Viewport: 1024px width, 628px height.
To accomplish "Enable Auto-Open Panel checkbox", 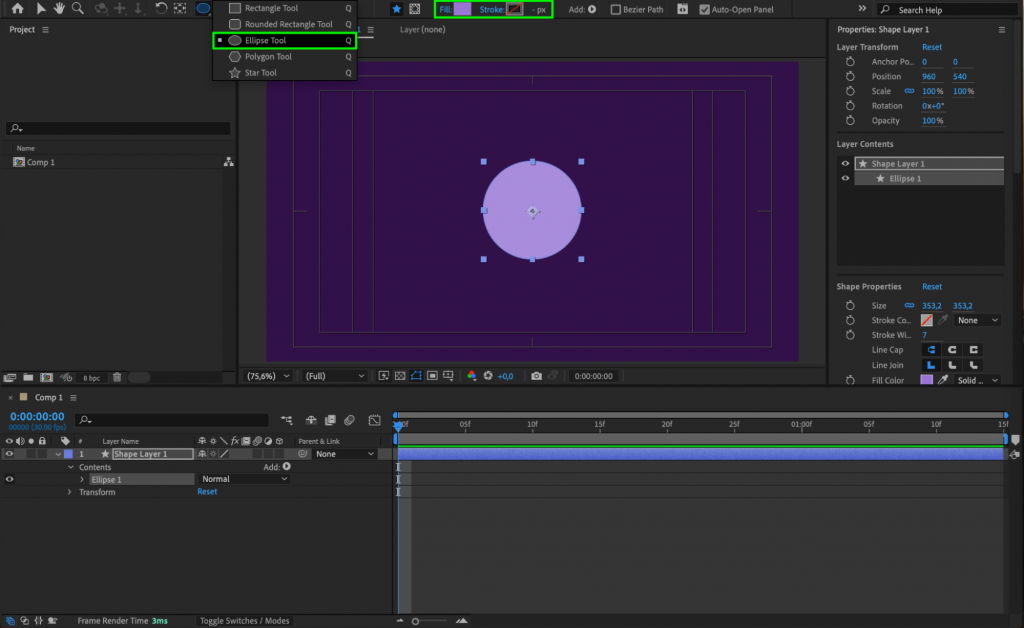I will 705,8.
